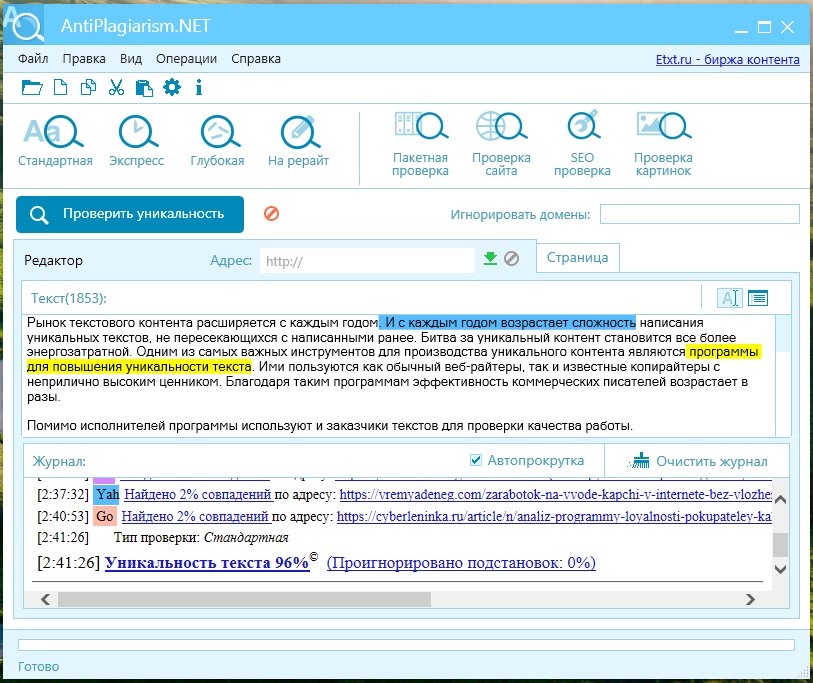Select the Глубокая check mode
Viewport: 813px width, 683px height.
[217, 141]
